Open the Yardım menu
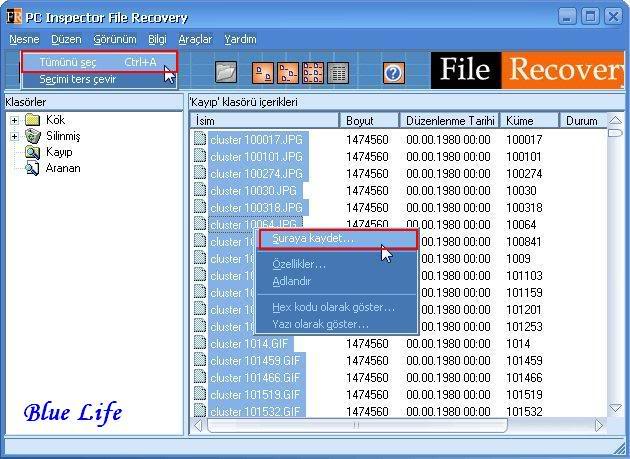This screenshot has width=630, height=459. click(x=240, y=39)
